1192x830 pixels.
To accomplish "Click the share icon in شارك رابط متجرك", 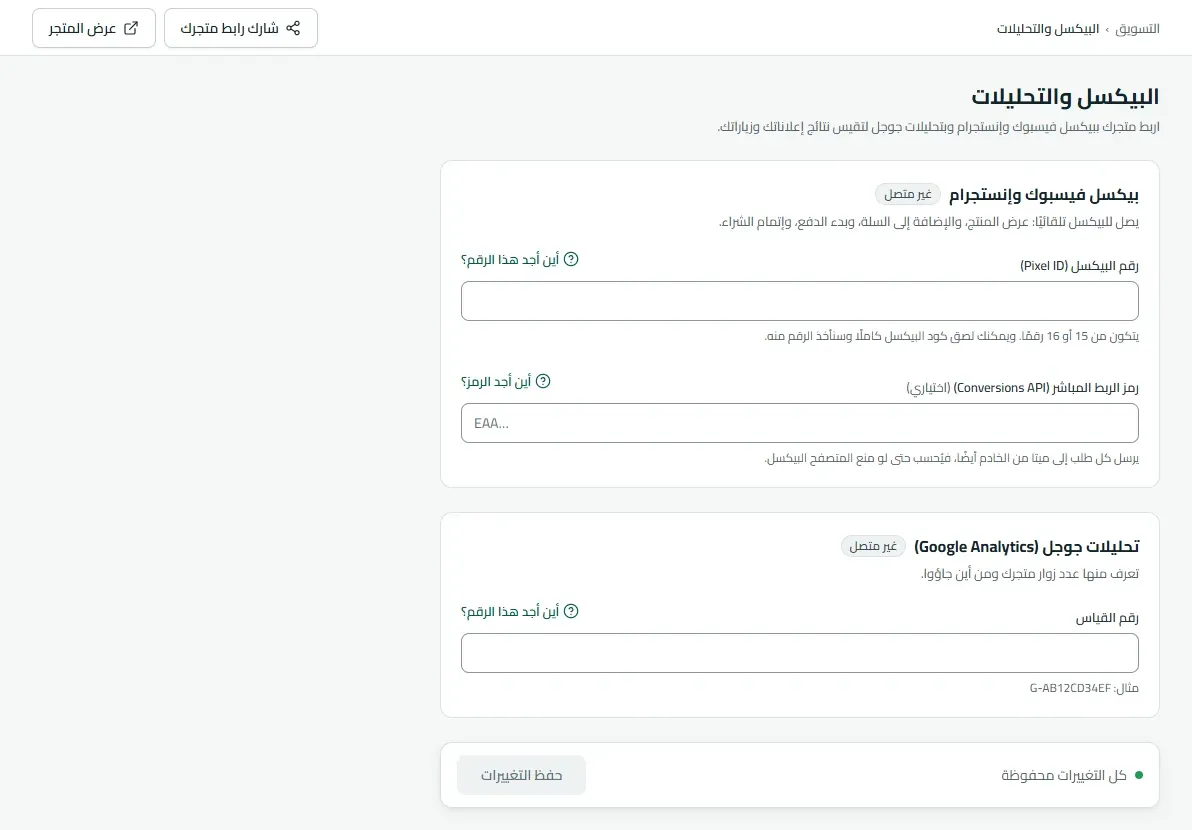I will [293, 28].
